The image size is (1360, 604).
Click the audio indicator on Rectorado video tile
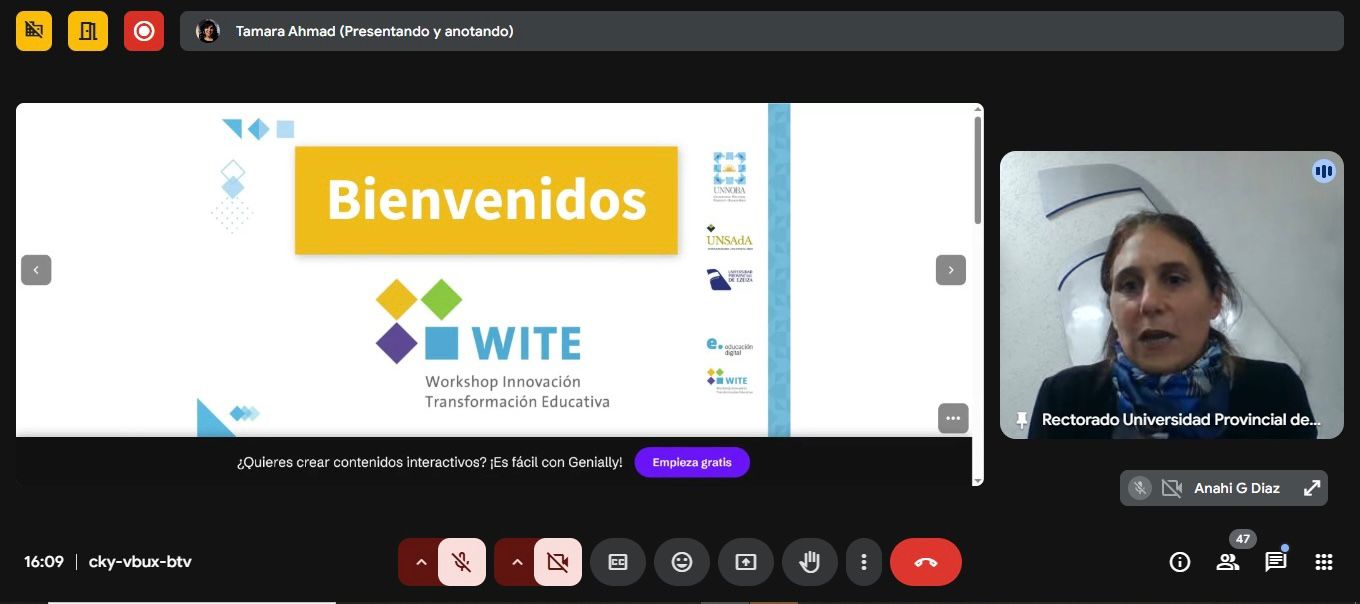tap(1324, 171)
